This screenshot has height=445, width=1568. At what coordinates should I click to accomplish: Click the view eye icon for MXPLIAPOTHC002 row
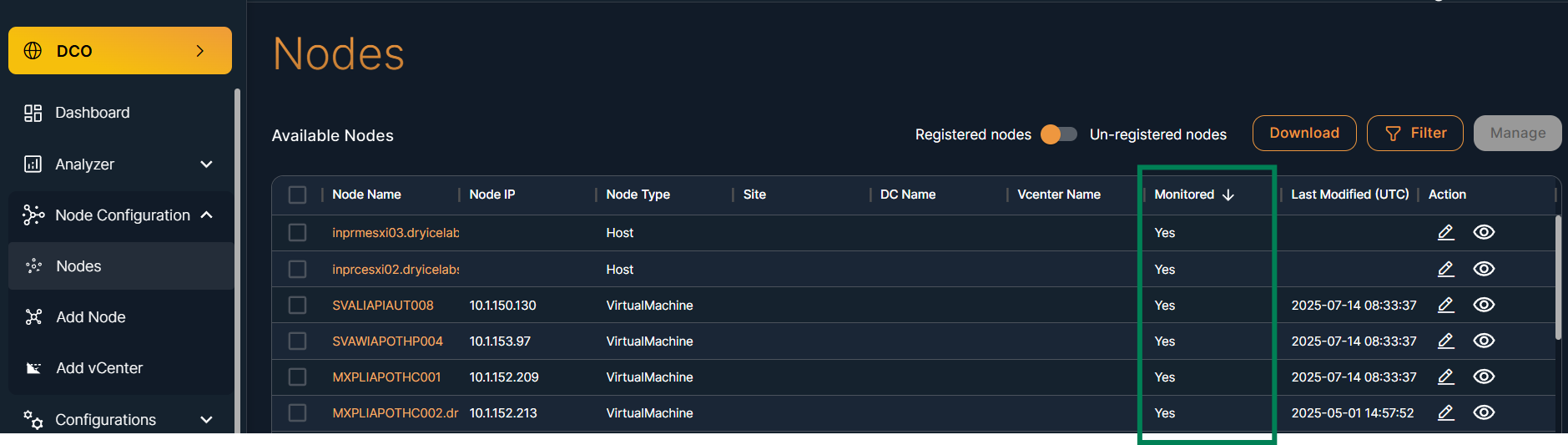[1483, 412]
